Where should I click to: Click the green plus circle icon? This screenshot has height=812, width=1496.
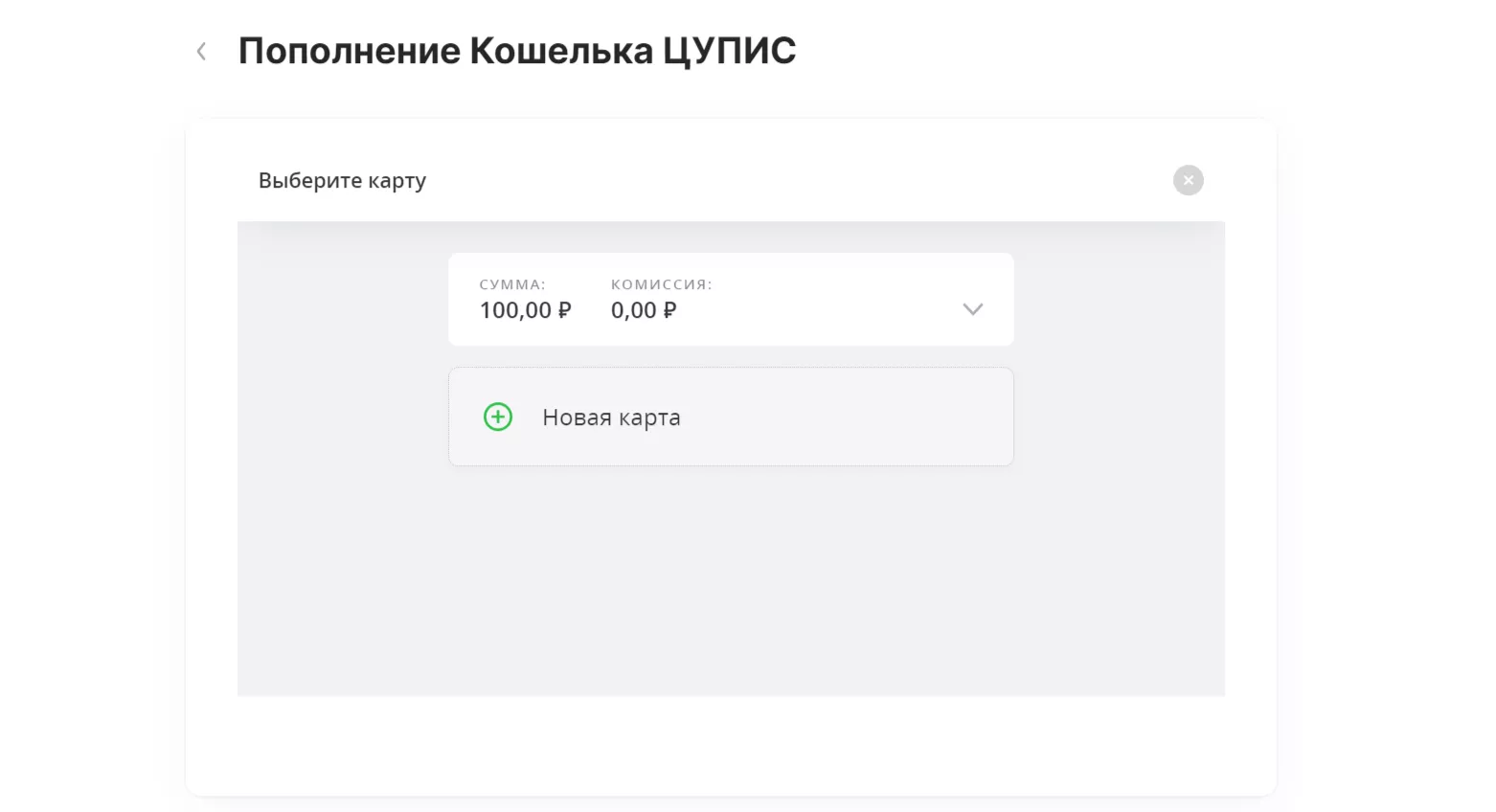coord(498,417)
